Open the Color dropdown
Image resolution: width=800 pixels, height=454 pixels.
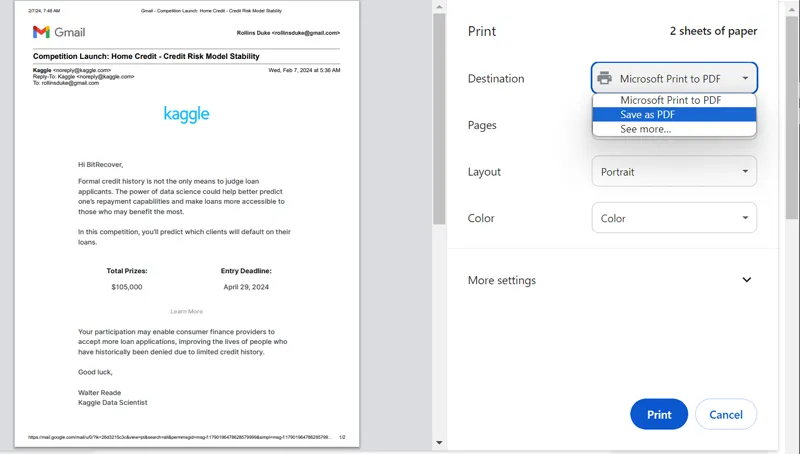674,218
